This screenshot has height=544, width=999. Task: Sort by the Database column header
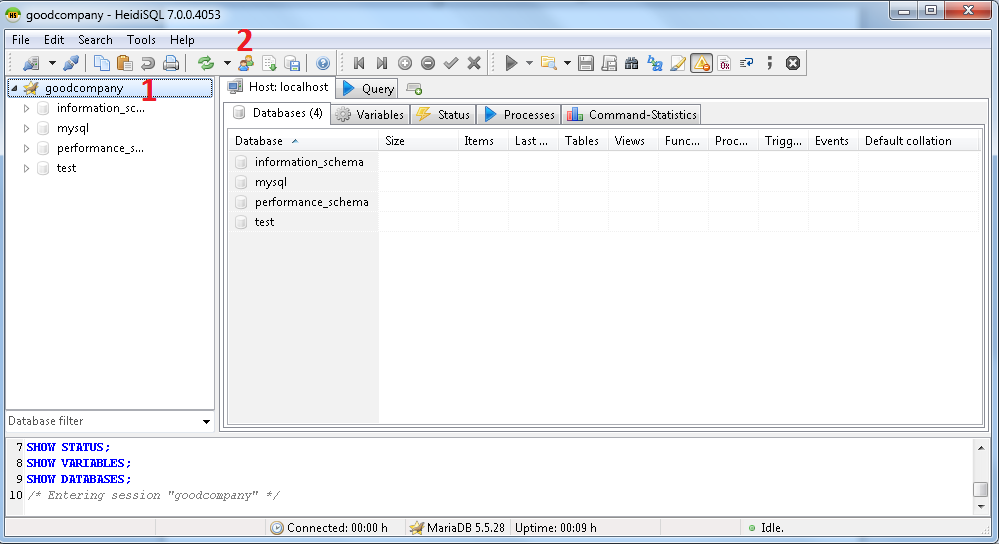[x=303, y=141]
